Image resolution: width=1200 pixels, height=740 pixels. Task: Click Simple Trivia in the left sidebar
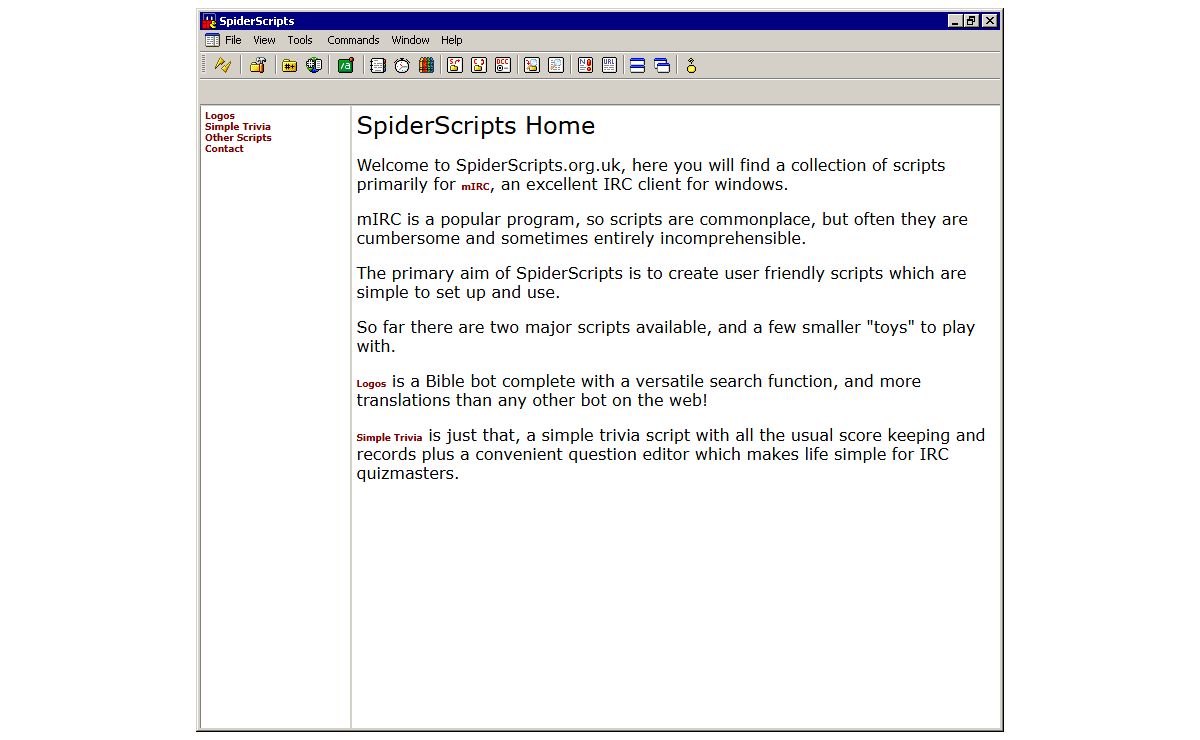tap(238, 127)
